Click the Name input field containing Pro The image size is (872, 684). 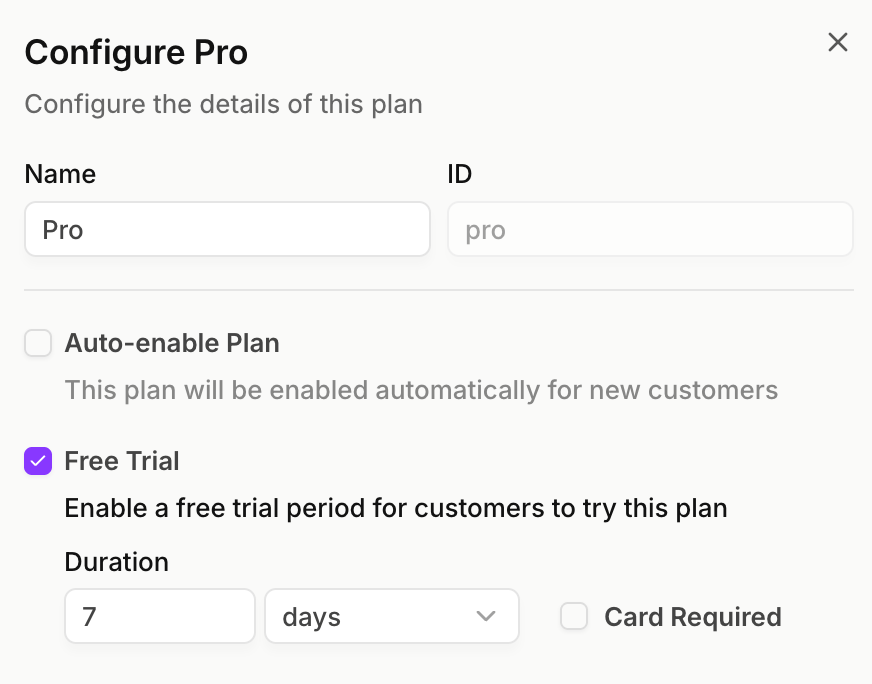click(x=227, y=229)
